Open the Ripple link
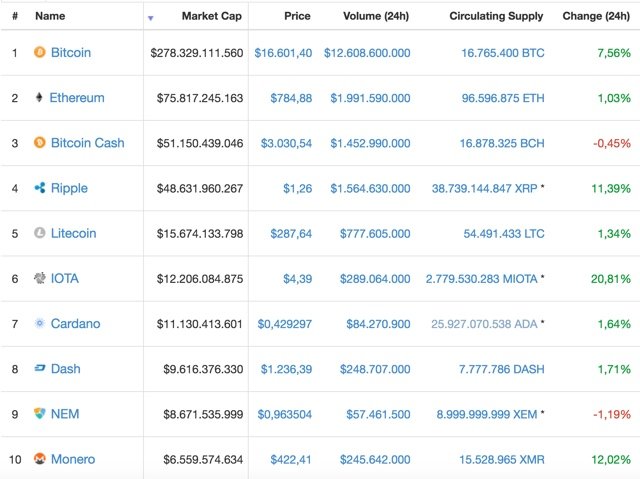640x479 pixels. coord(69,188)
